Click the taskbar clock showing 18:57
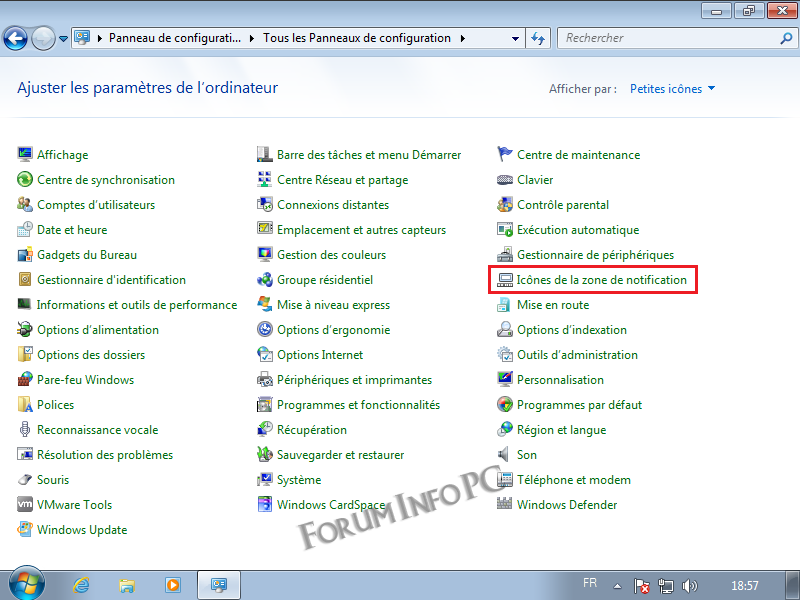The image size is (800, 600). (x=744, y=586)
